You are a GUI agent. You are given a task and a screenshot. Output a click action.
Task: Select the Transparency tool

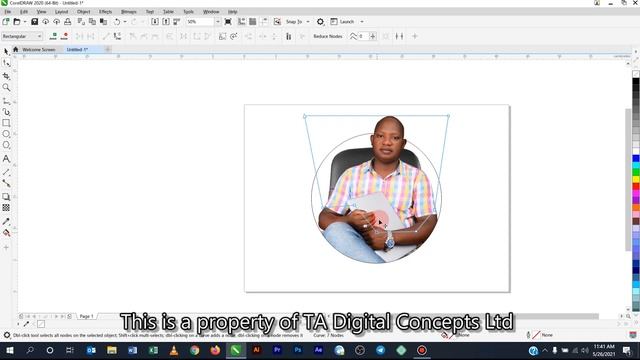point(6,208)
